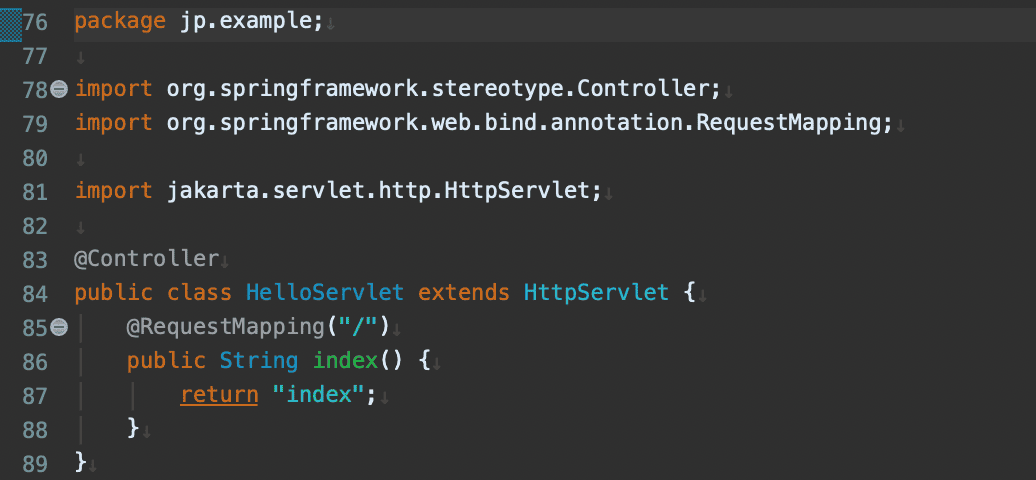Place cursor in the "index" string literal

318,395
